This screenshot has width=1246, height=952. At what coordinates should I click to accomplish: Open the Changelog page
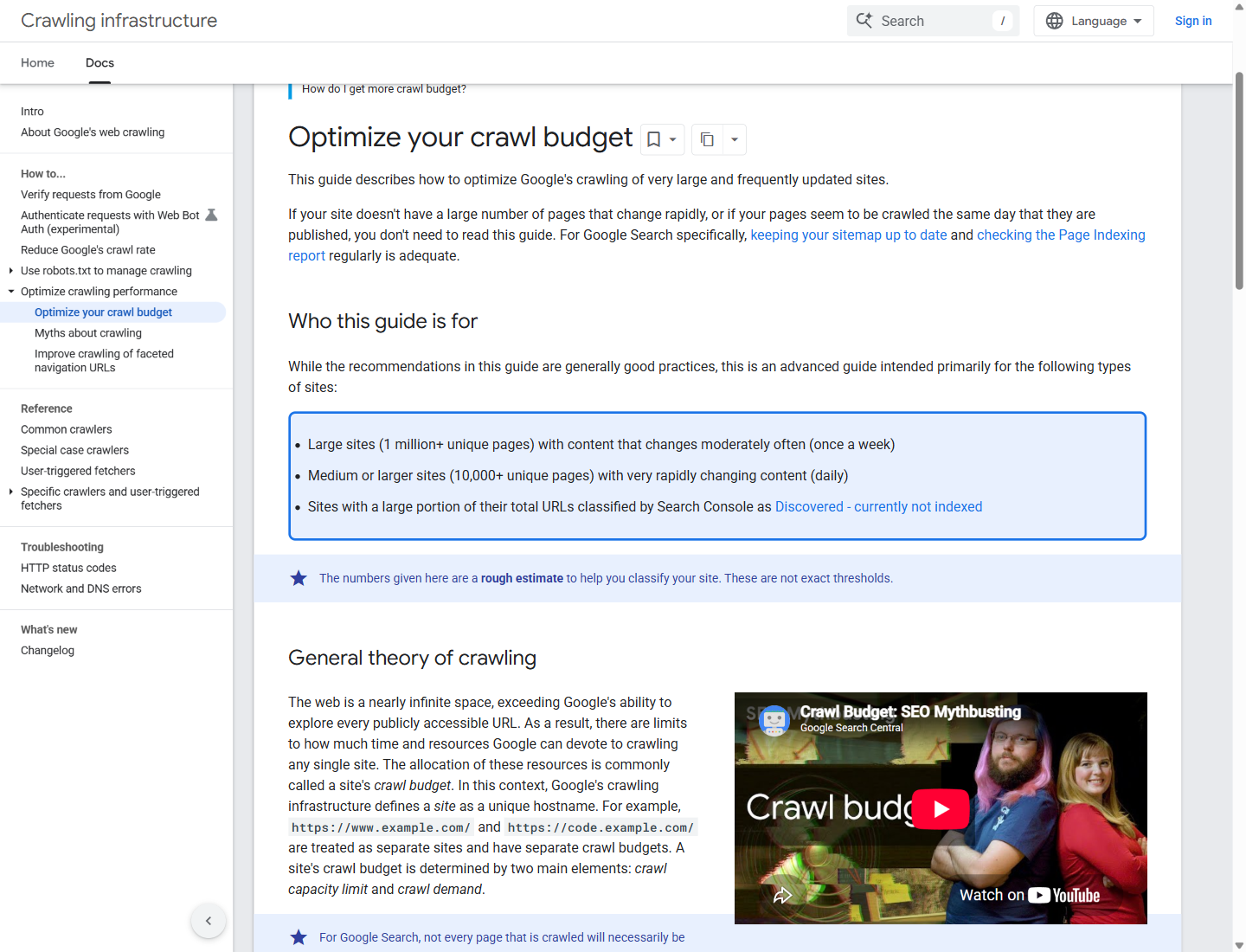tap(48, 651)
